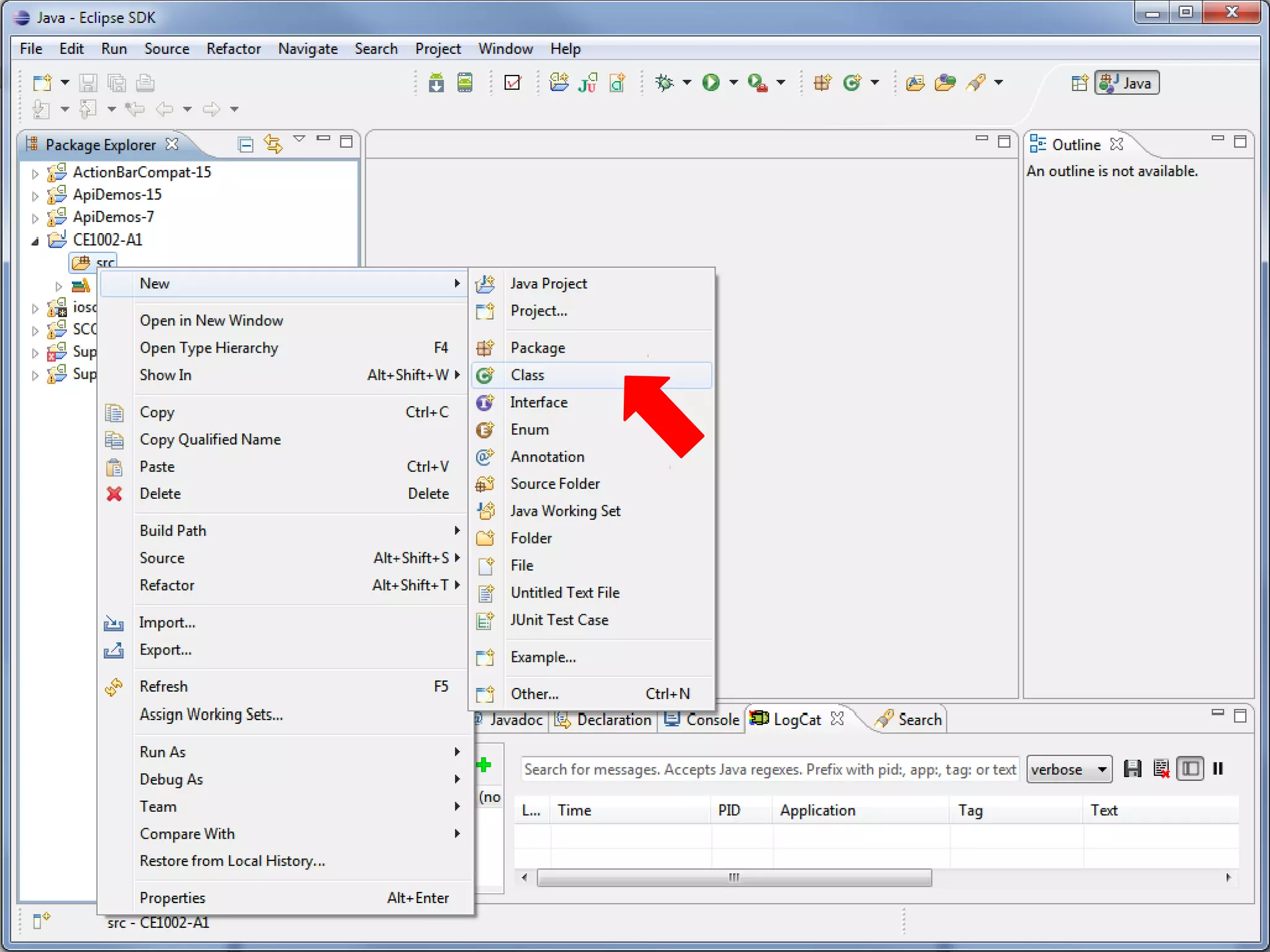1270x952 pixels.
Task: Open the verbose log level dropdown
Action: [x=1068, y=769]
